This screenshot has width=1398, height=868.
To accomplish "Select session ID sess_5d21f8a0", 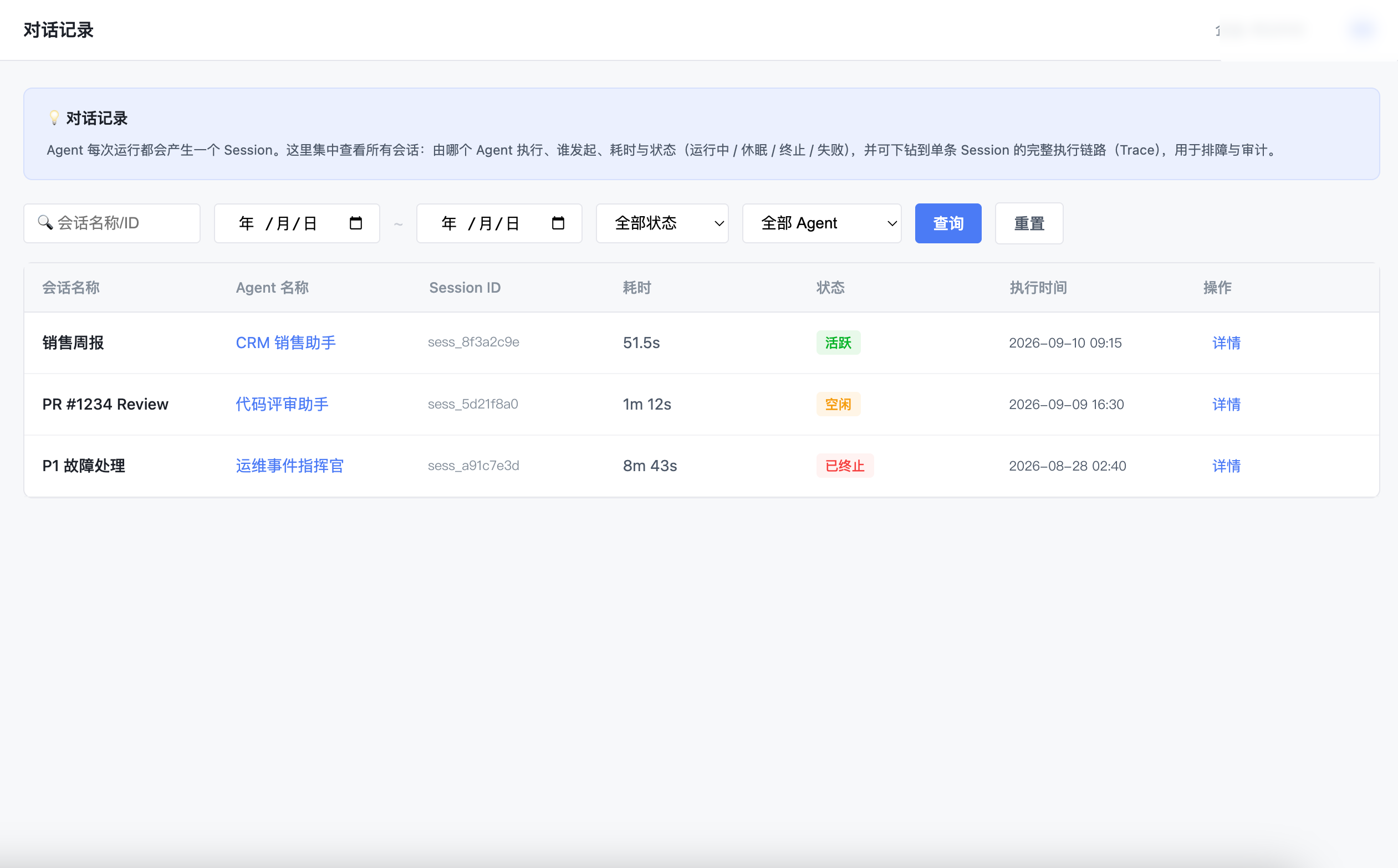I will tap(473, 404).
